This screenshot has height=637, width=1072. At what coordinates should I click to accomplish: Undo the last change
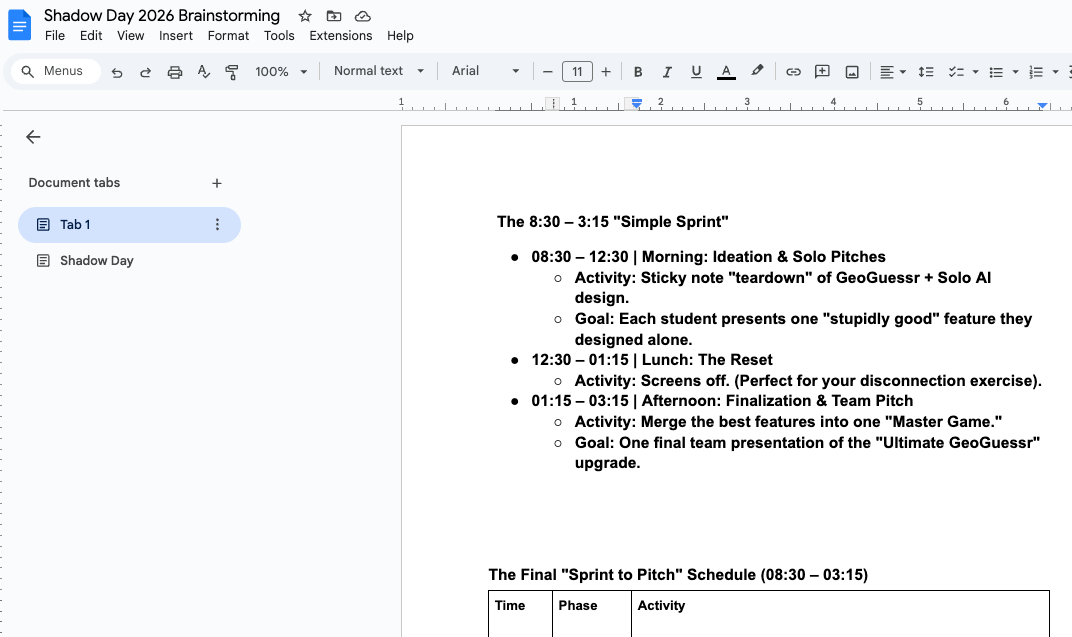pyautogui.click(x=117, y=71)
